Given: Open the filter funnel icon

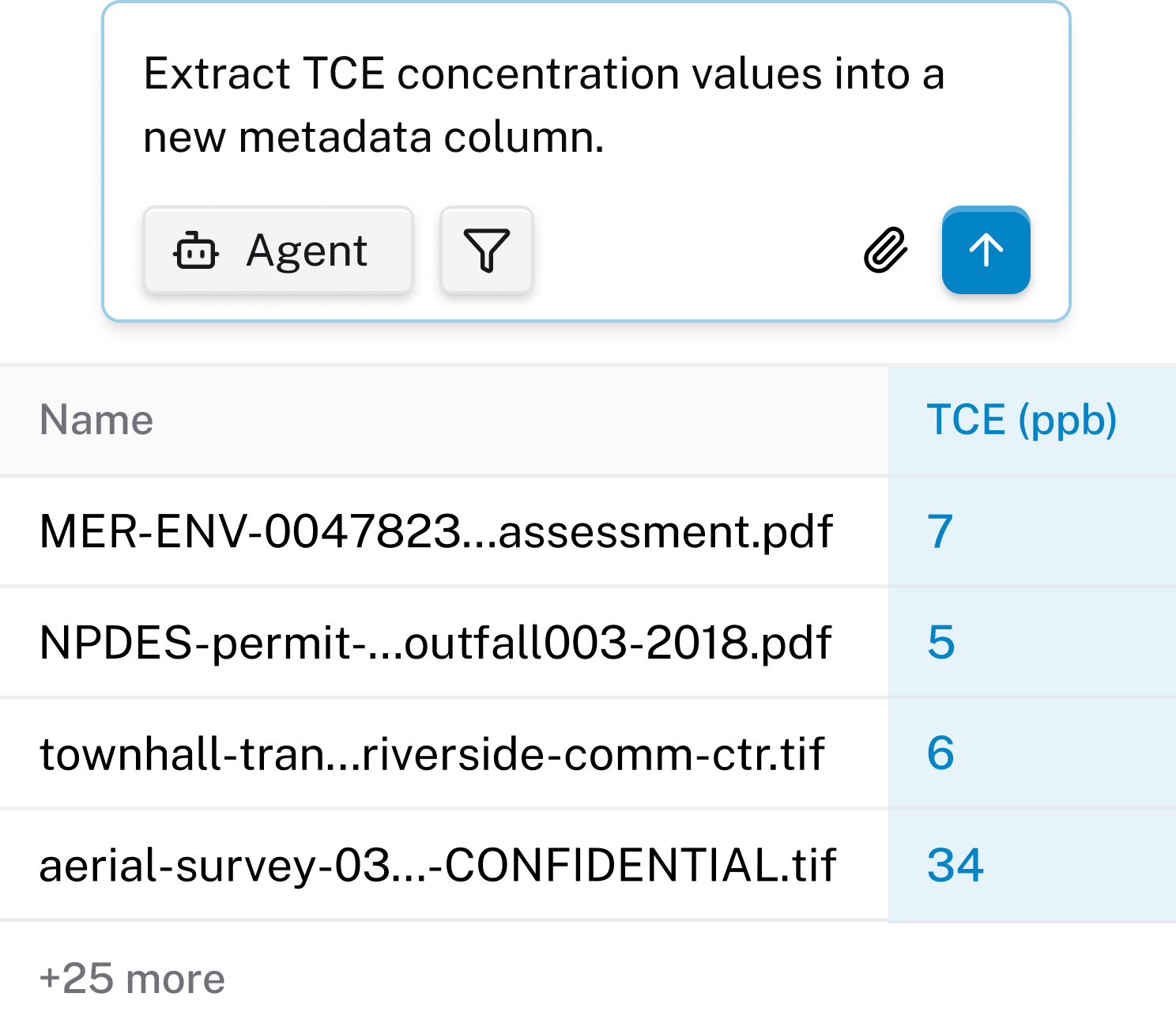Looking at the screenshot, I should [486, 251].
